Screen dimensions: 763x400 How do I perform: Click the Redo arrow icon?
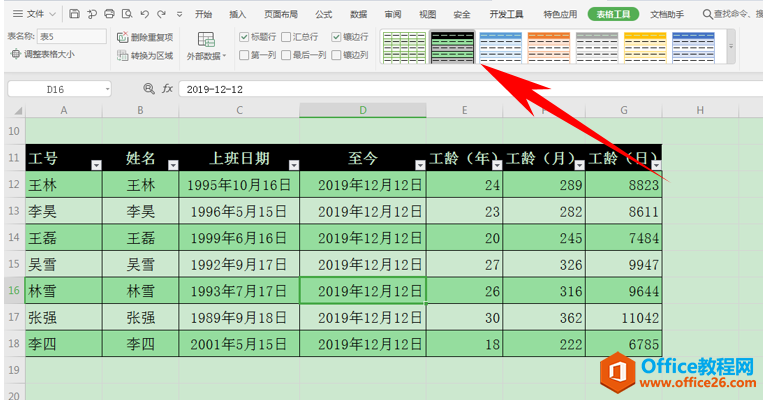coord(162,15)
